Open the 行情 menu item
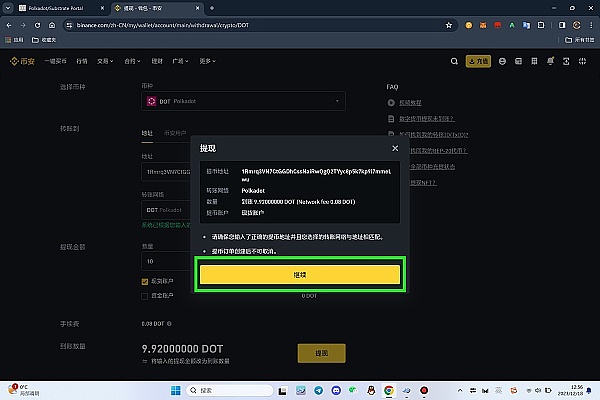The image size is (600, 400). point(82,61)
